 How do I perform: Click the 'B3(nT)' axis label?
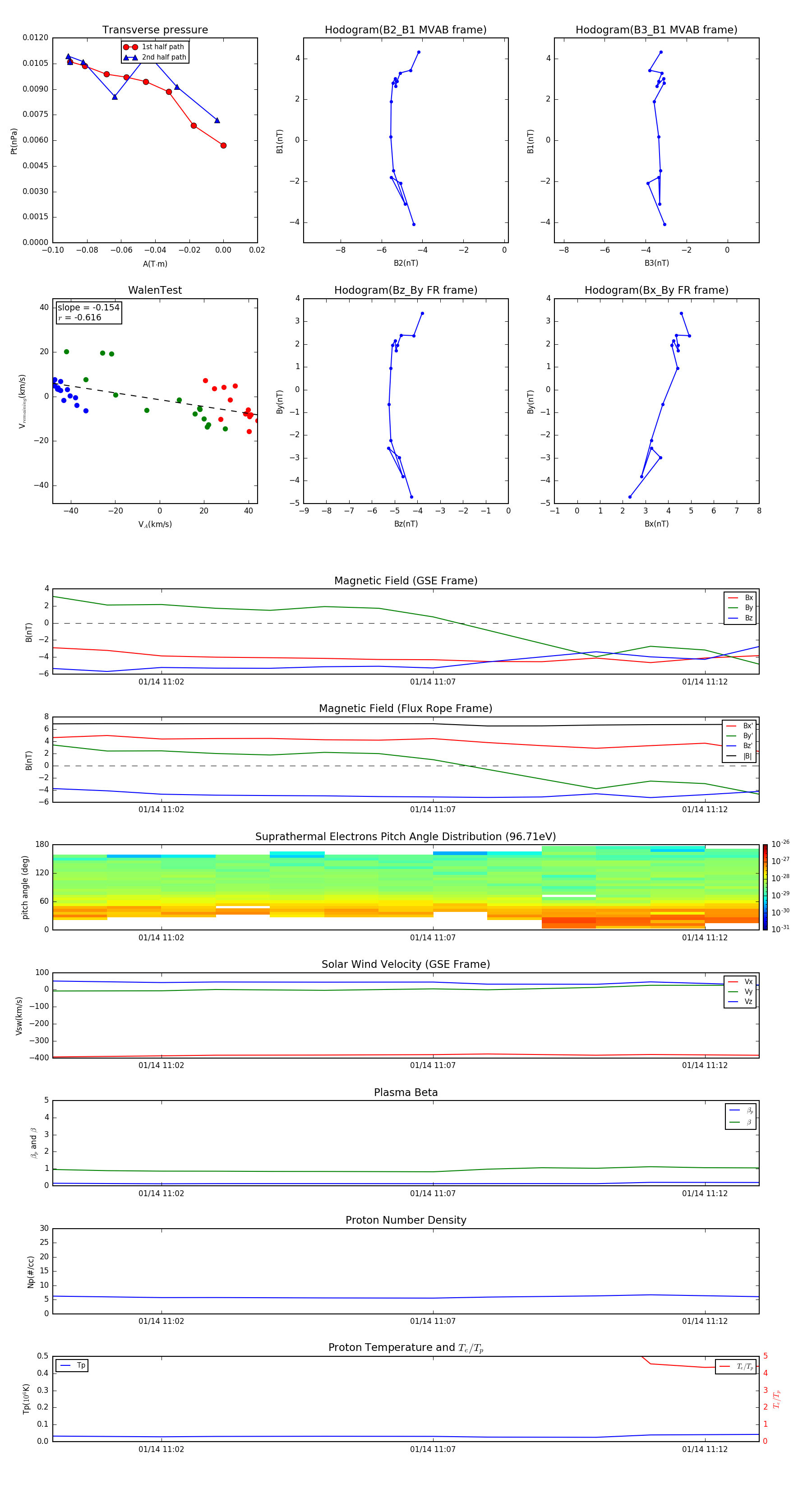coord(656,263)
